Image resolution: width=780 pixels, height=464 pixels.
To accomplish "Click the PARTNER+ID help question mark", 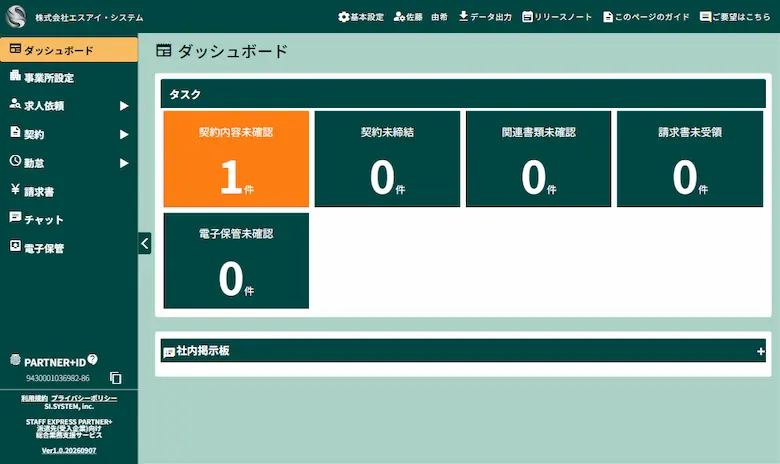I will click(93, 359).
